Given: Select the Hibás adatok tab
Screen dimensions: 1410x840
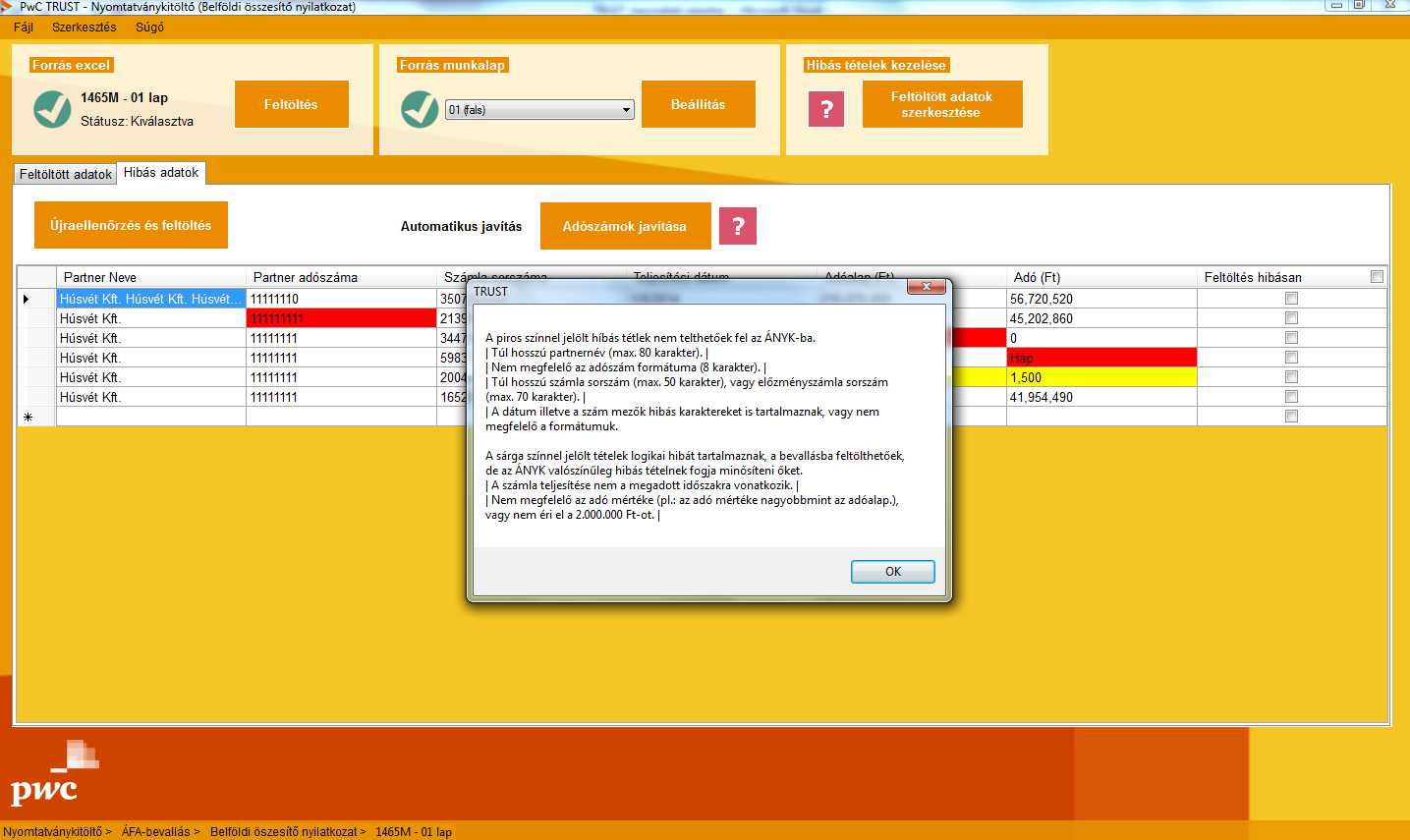Looking at the screenshot, I should 161,172.
